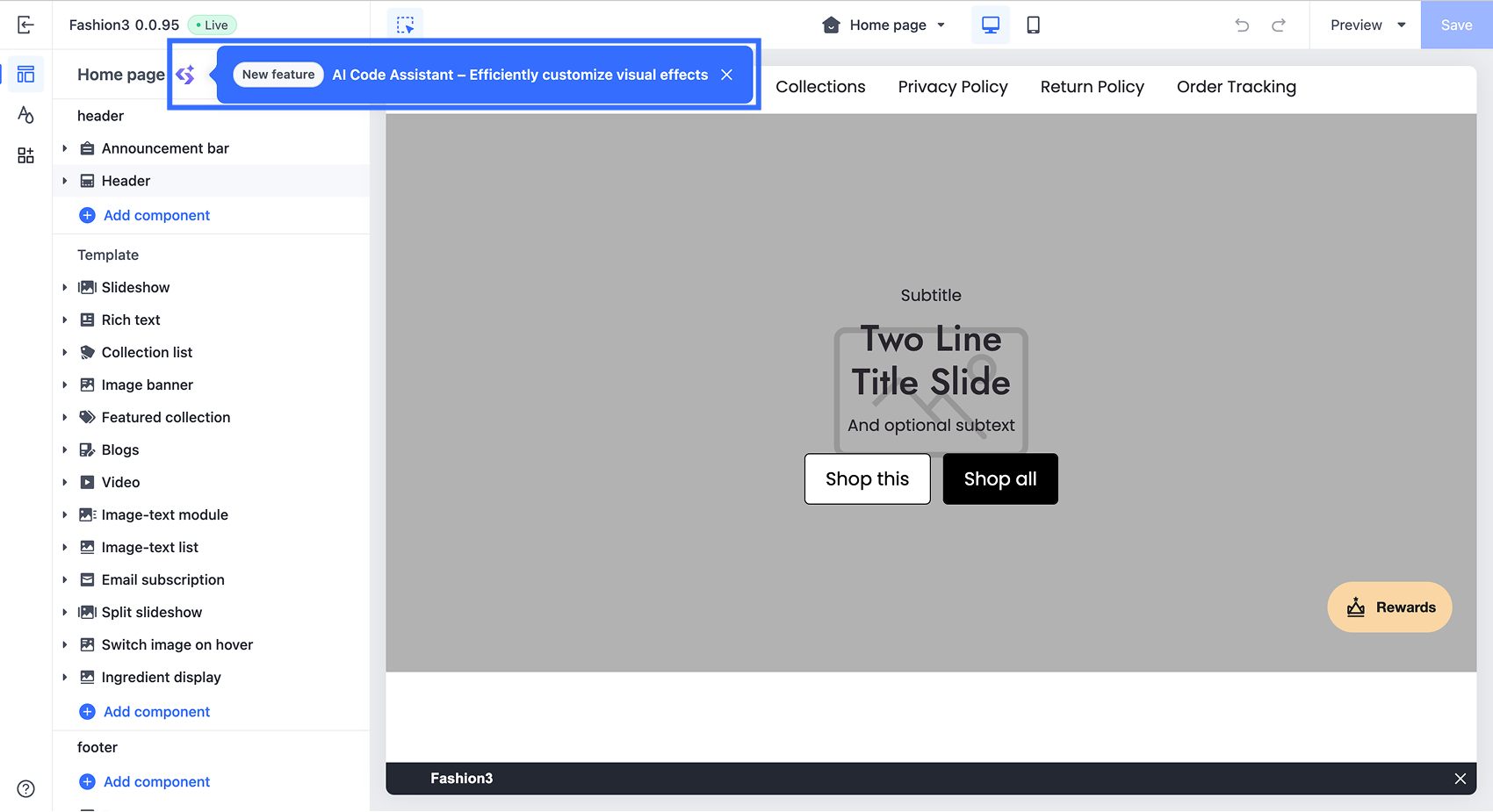Click the Header section icon
The width and height of the screenshot is (1493, 812).
[87, 181]
